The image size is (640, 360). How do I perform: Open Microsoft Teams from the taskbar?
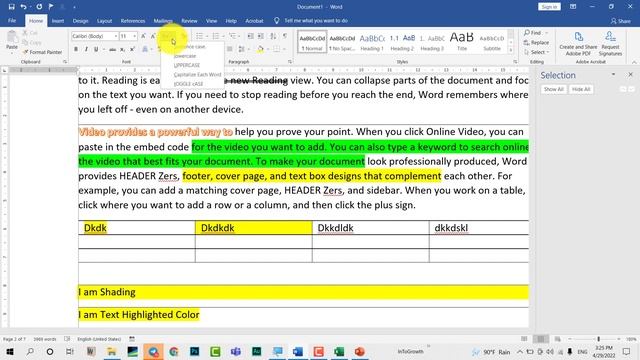pos(236,351)
